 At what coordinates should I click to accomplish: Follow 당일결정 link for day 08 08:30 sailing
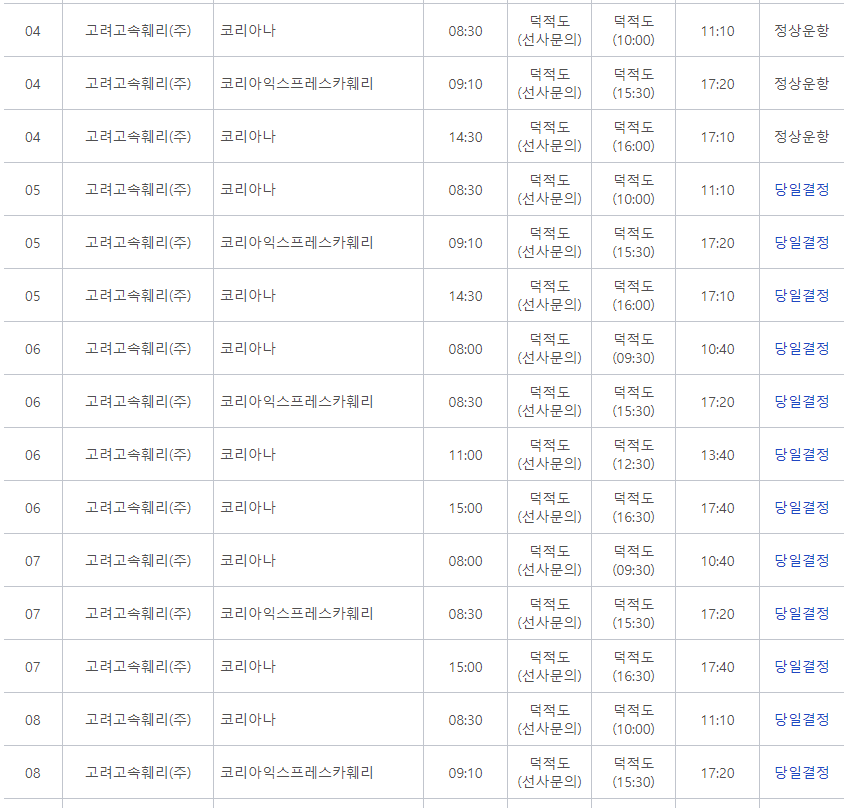pyautogui.click(x=801, y=720)
